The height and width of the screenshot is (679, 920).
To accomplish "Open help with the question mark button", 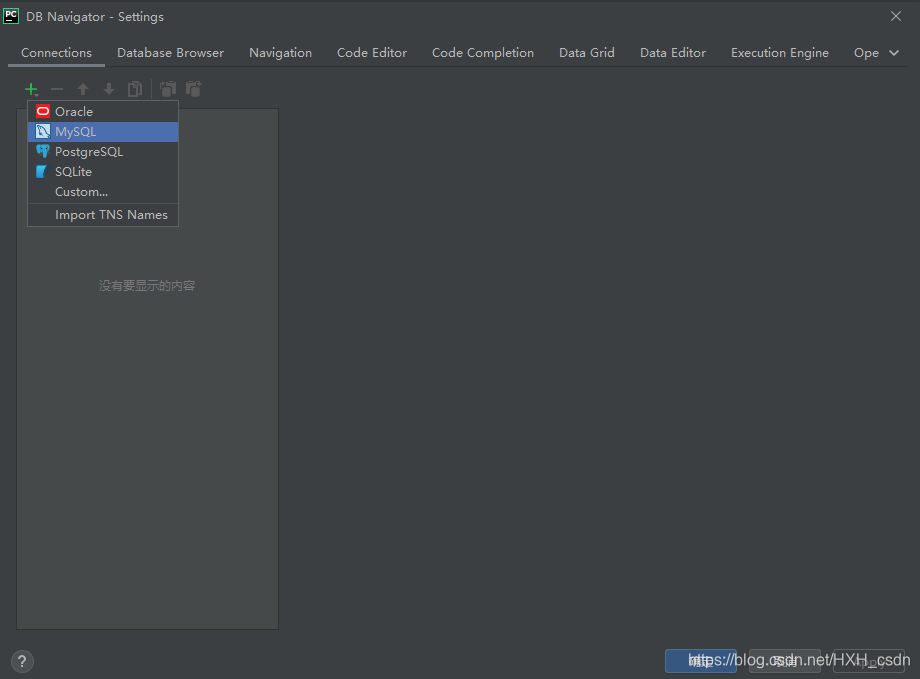I will [x=22, y=661].
